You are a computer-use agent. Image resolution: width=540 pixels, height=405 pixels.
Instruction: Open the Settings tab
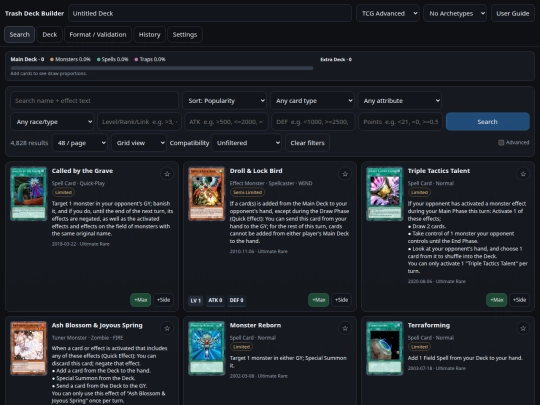(x=185, y=34)
